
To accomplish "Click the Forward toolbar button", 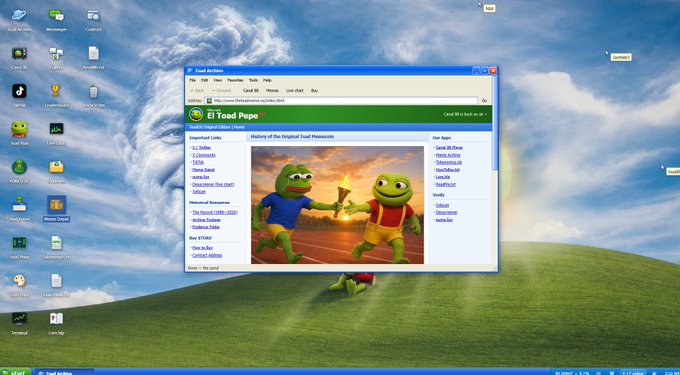I will tap(222, 91).
